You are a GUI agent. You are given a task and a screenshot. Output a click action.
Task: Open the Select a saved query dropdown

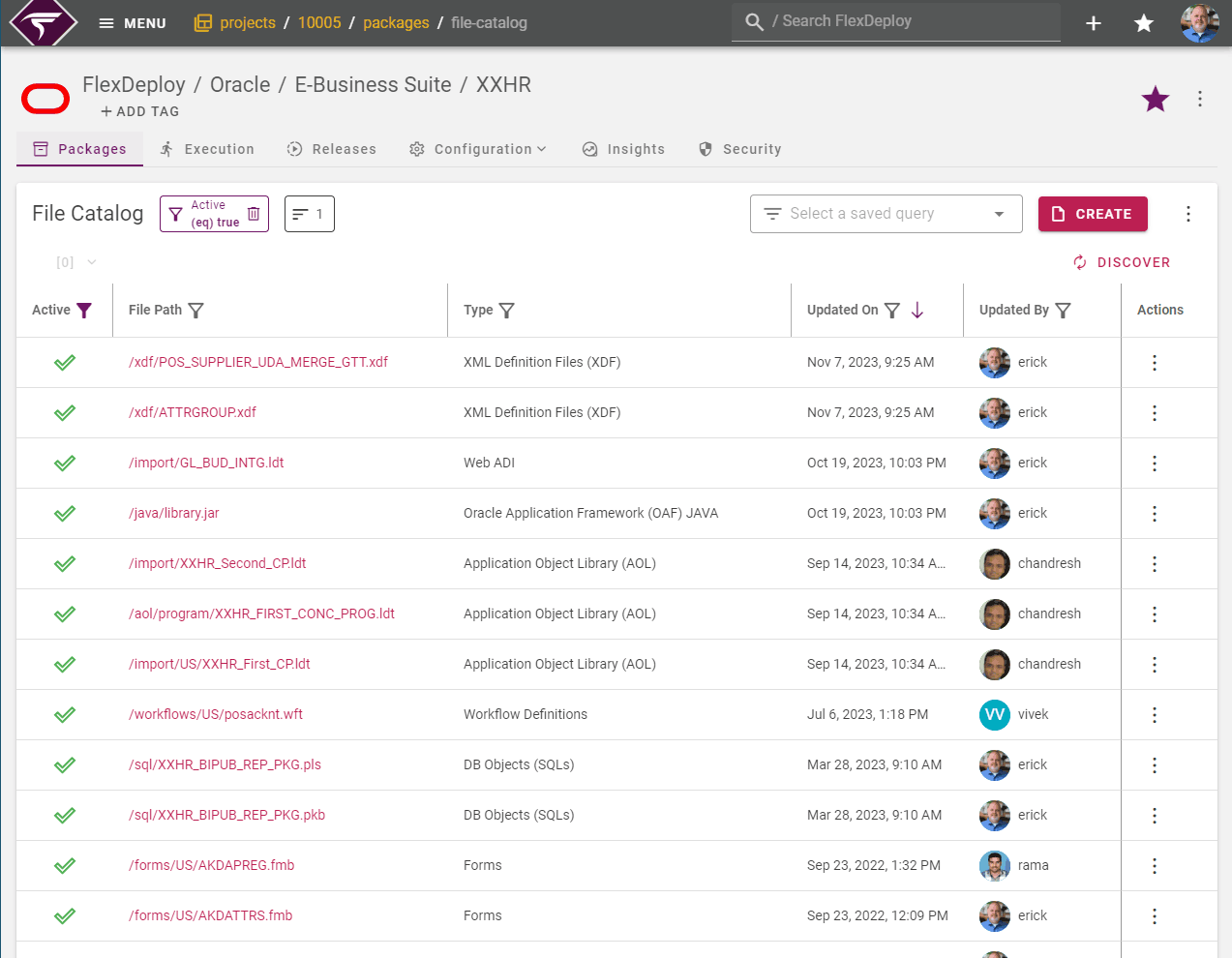pyautogui.click(x=886, y=214)
